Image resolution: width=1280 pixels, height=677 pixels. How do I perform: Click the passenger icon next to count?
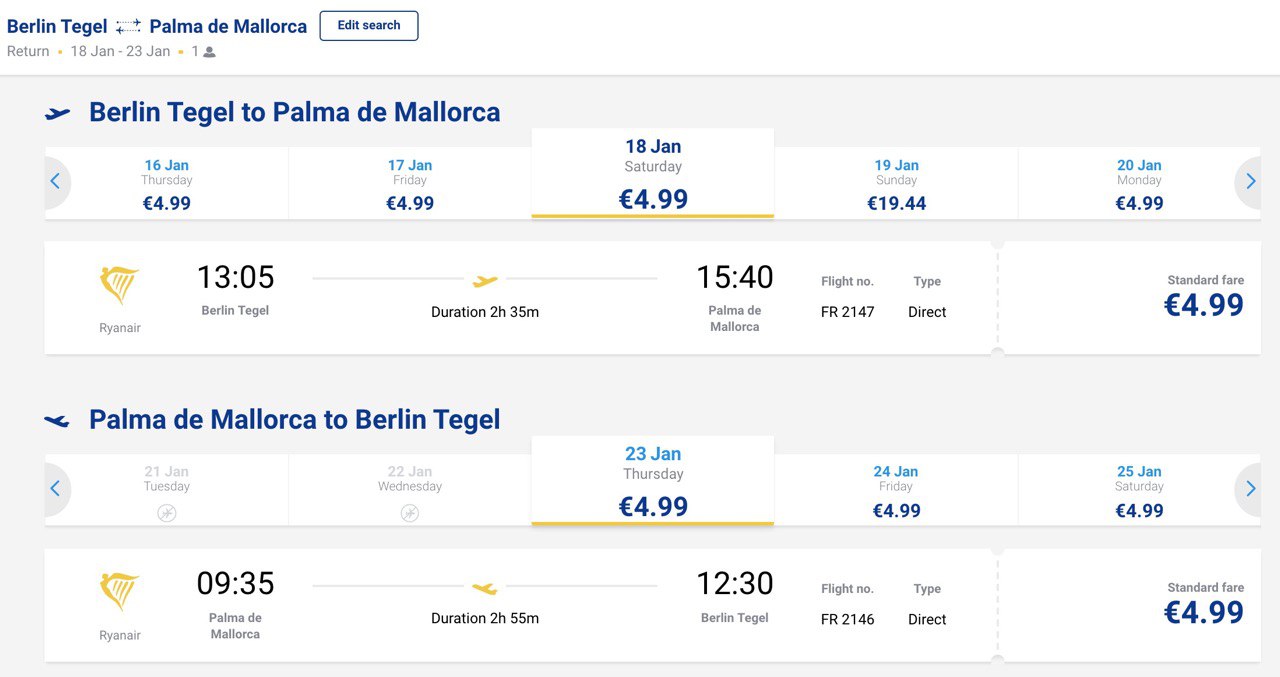(x=209, y=52)
